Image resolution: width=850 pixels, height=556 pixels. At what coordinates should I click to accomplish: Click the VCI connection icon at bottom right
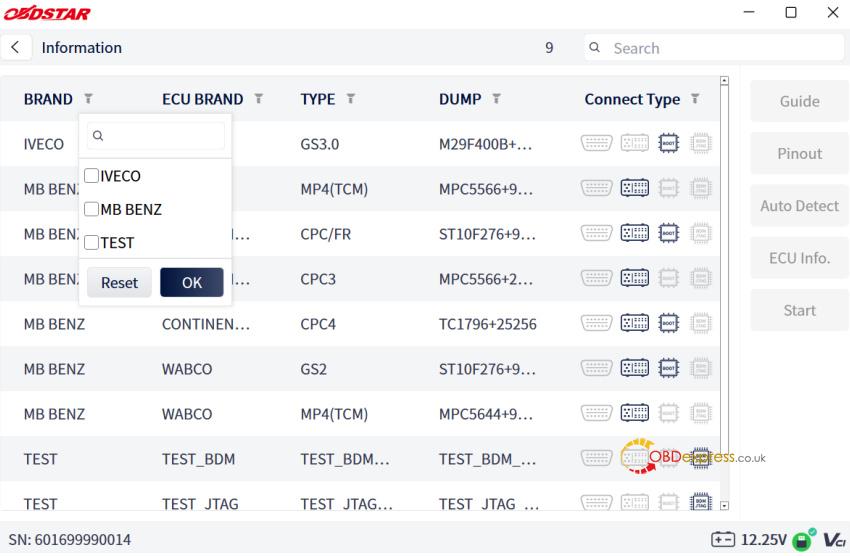(x=835, y=540)
